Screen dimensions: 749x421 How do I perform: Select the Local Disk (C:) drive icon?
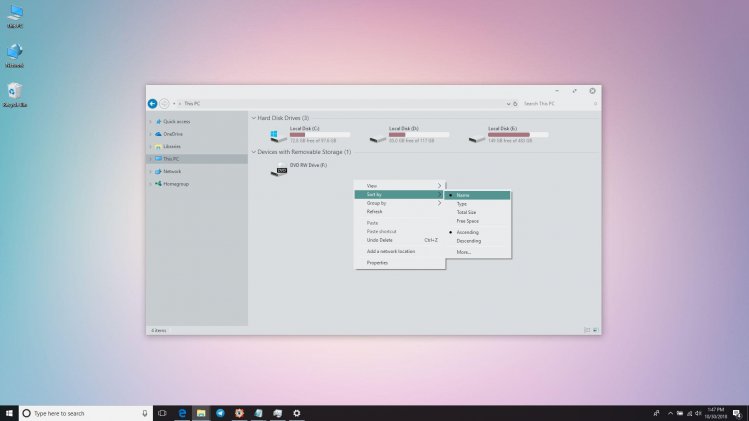click(x=278, y=136)
